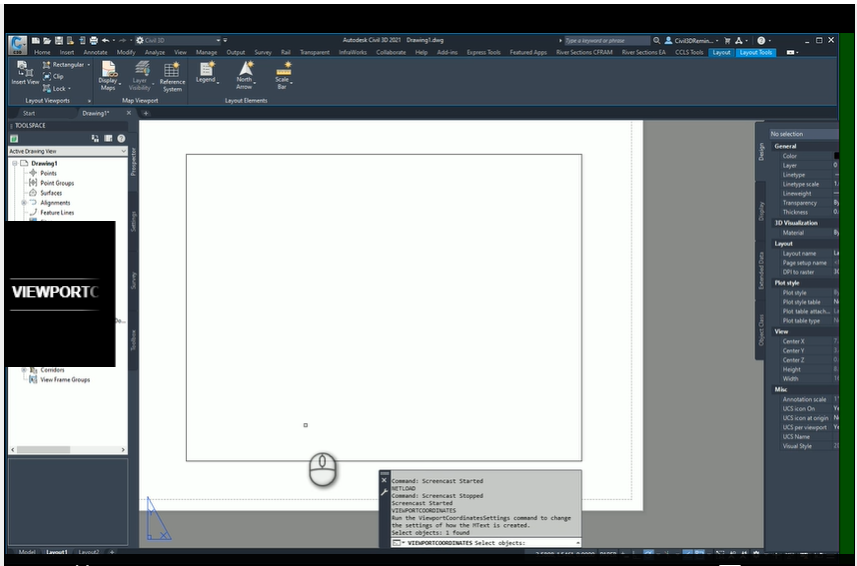Click the Autodesk App Store cart icon
Viewport: 857px width, 566px height.
727,40
